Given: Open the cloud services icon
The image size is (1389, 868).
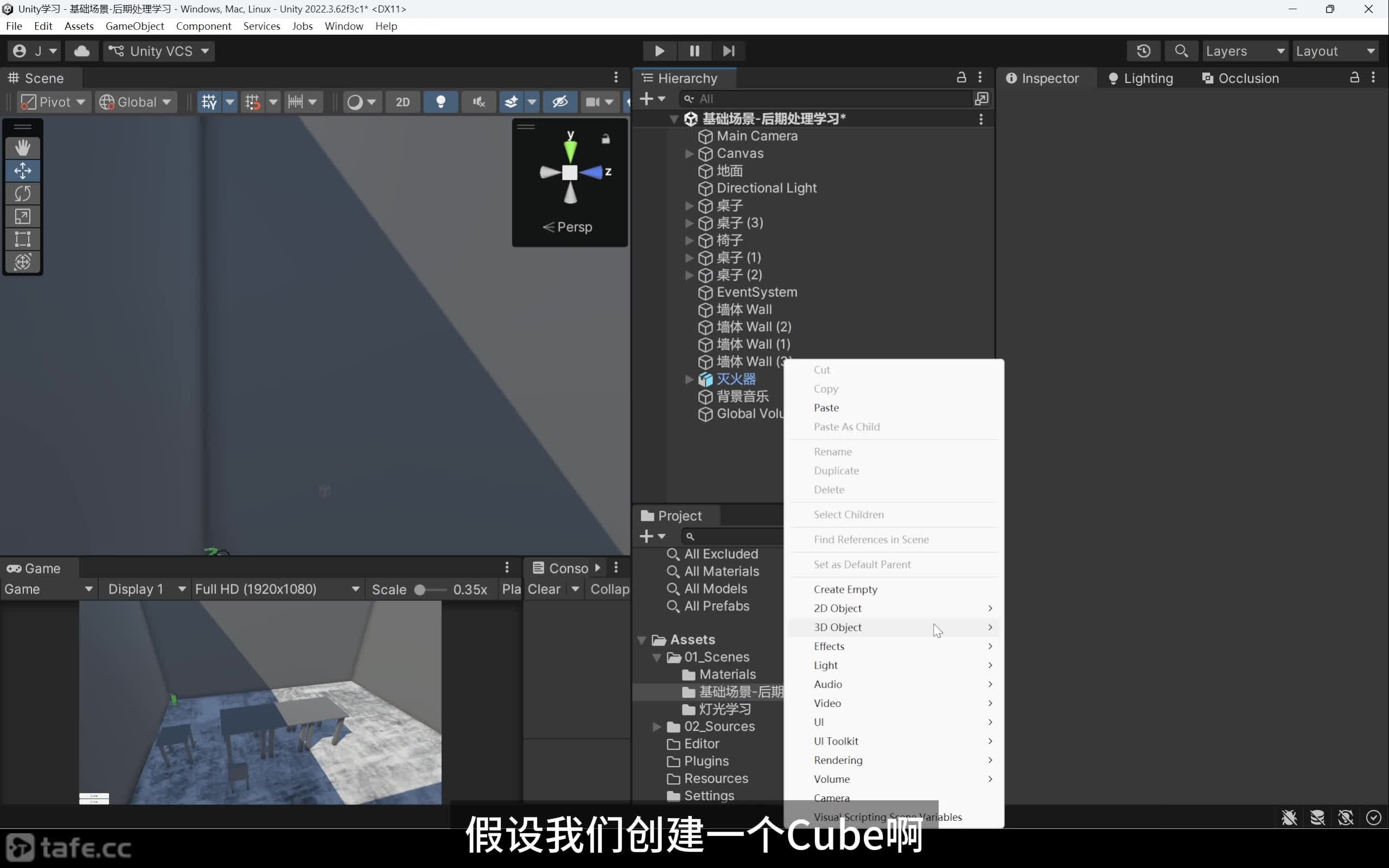Looking at the screenshot, I should [81, 51].
